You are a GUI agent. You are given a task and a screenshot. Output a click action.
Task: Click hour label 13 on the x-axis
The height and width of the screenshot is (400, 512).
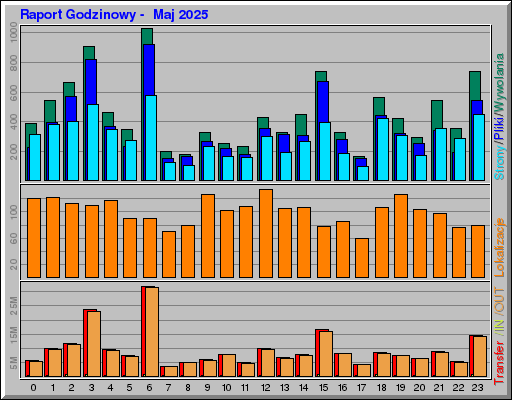coord(285,388)
